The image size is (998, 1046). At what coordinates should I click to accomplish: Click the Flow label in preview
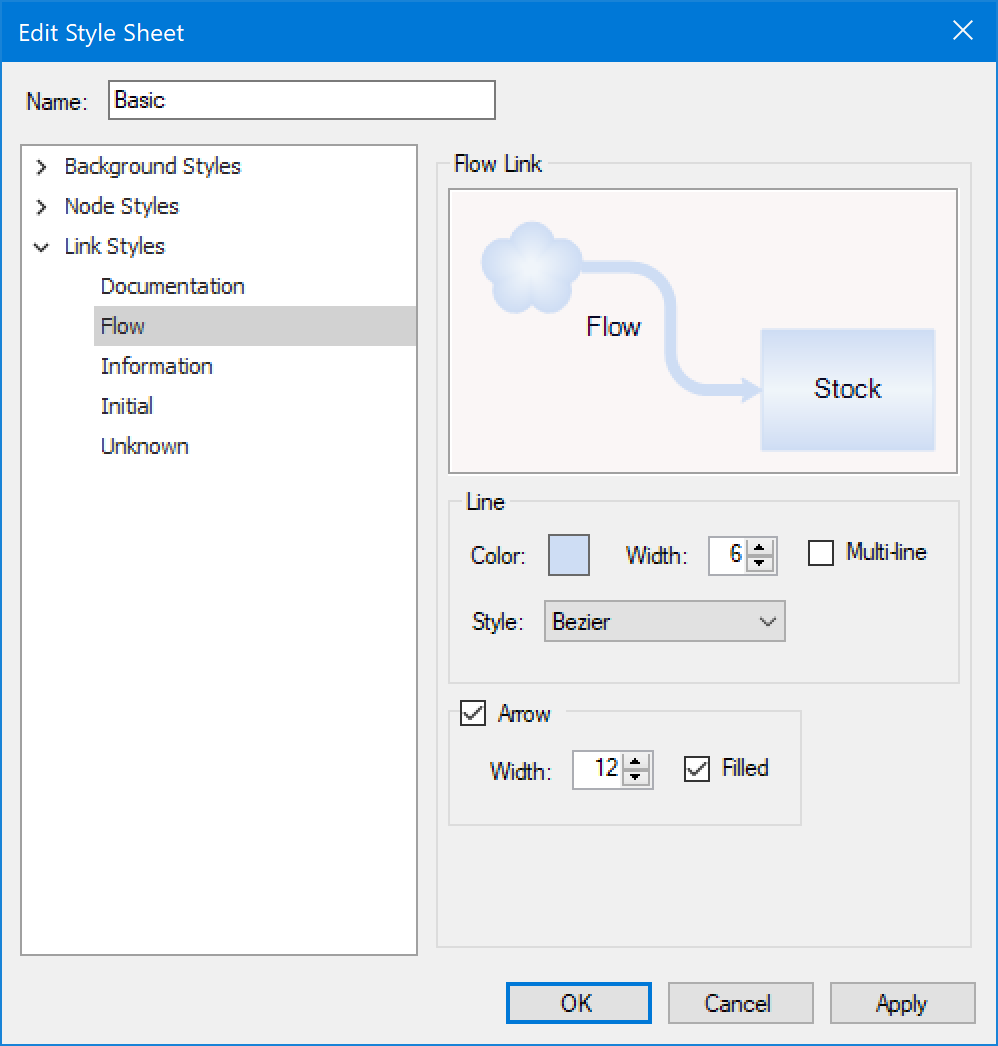tap(613, 327)
